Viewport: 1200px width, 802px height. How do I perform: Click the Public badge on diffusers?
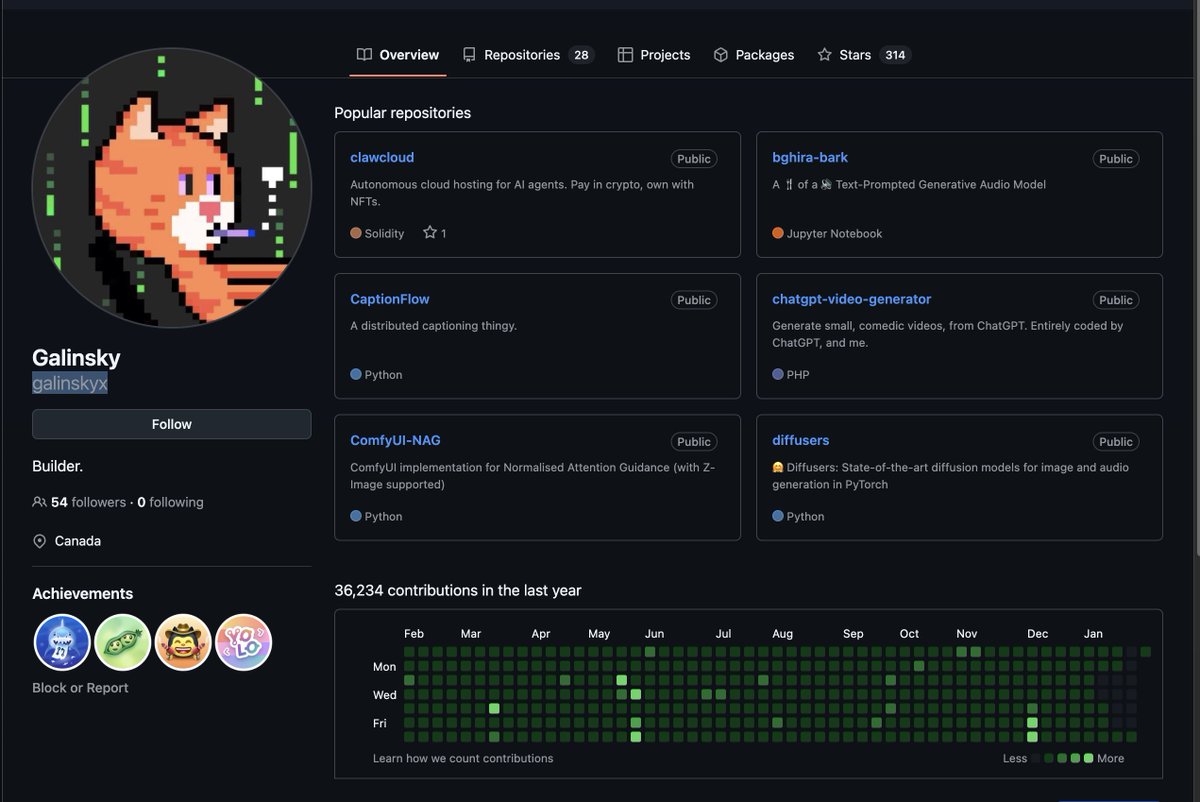coord(1116,441)
